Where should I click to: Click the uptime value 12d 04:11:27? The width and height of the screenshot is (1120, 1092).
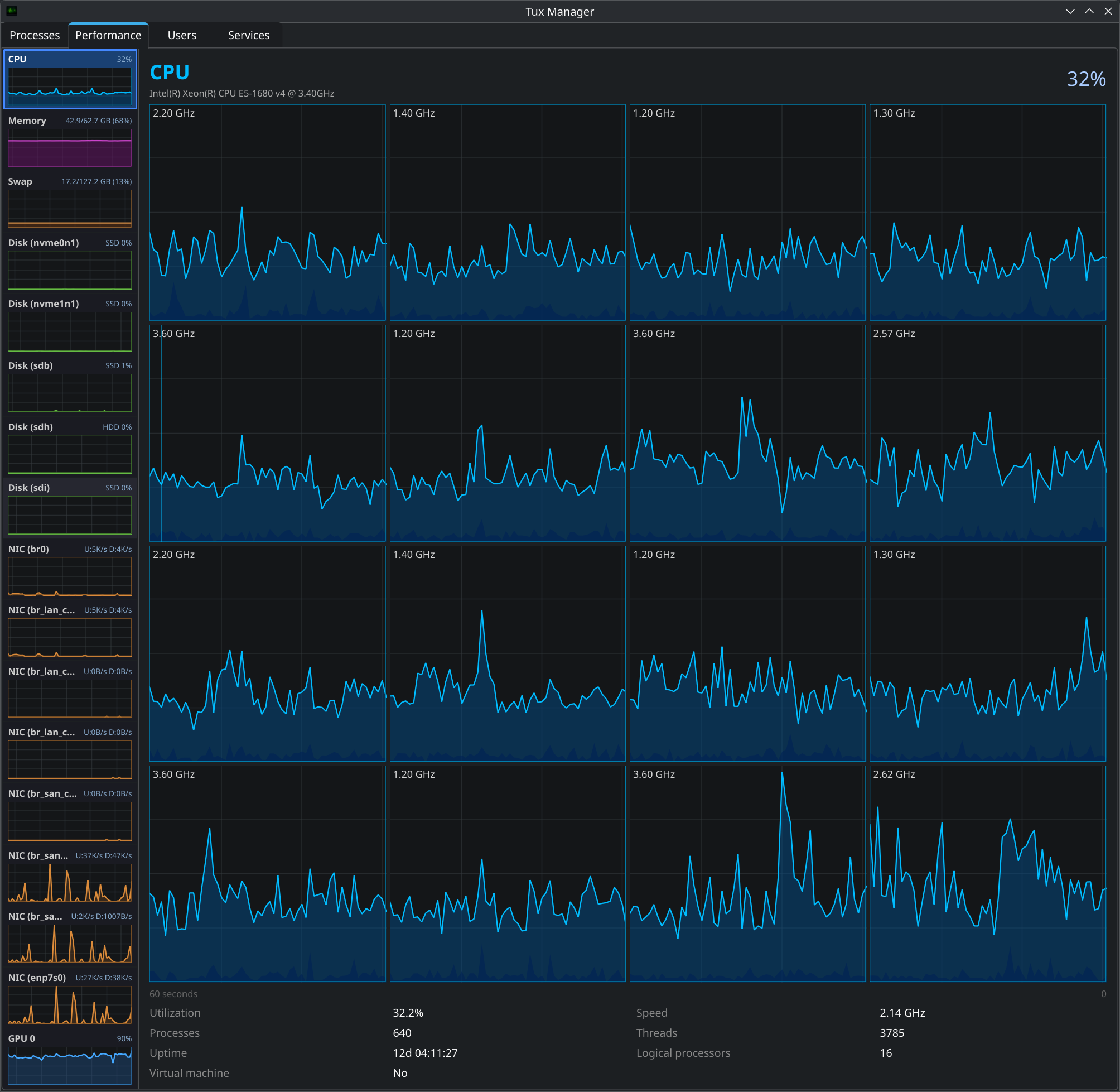424,1053
